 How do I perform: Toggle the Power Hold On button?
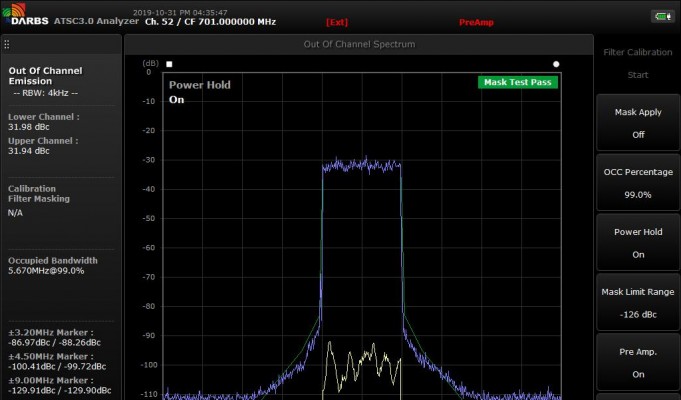click(x=638, y=243)
